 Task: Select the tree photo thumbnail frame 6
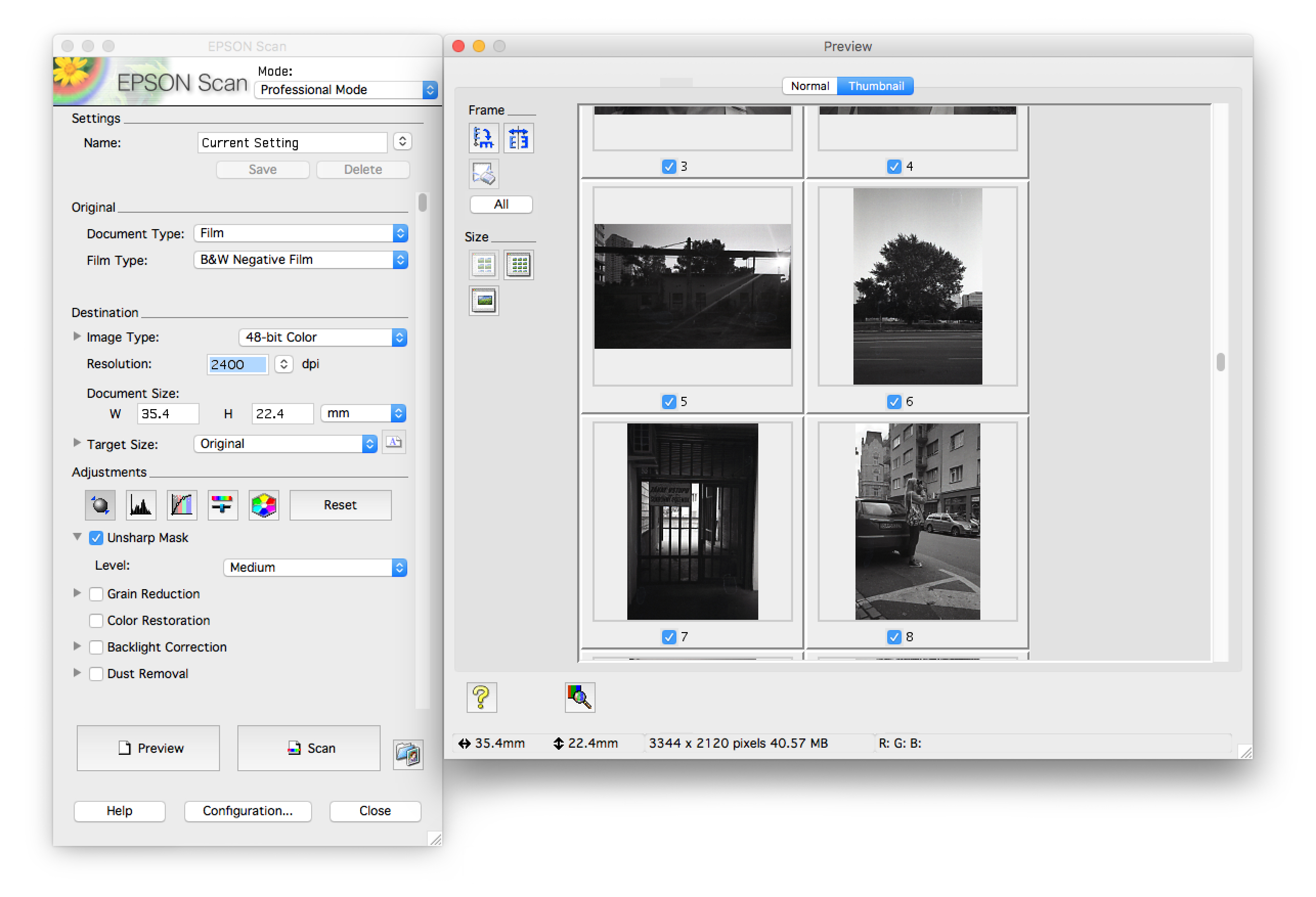[917, 286]
